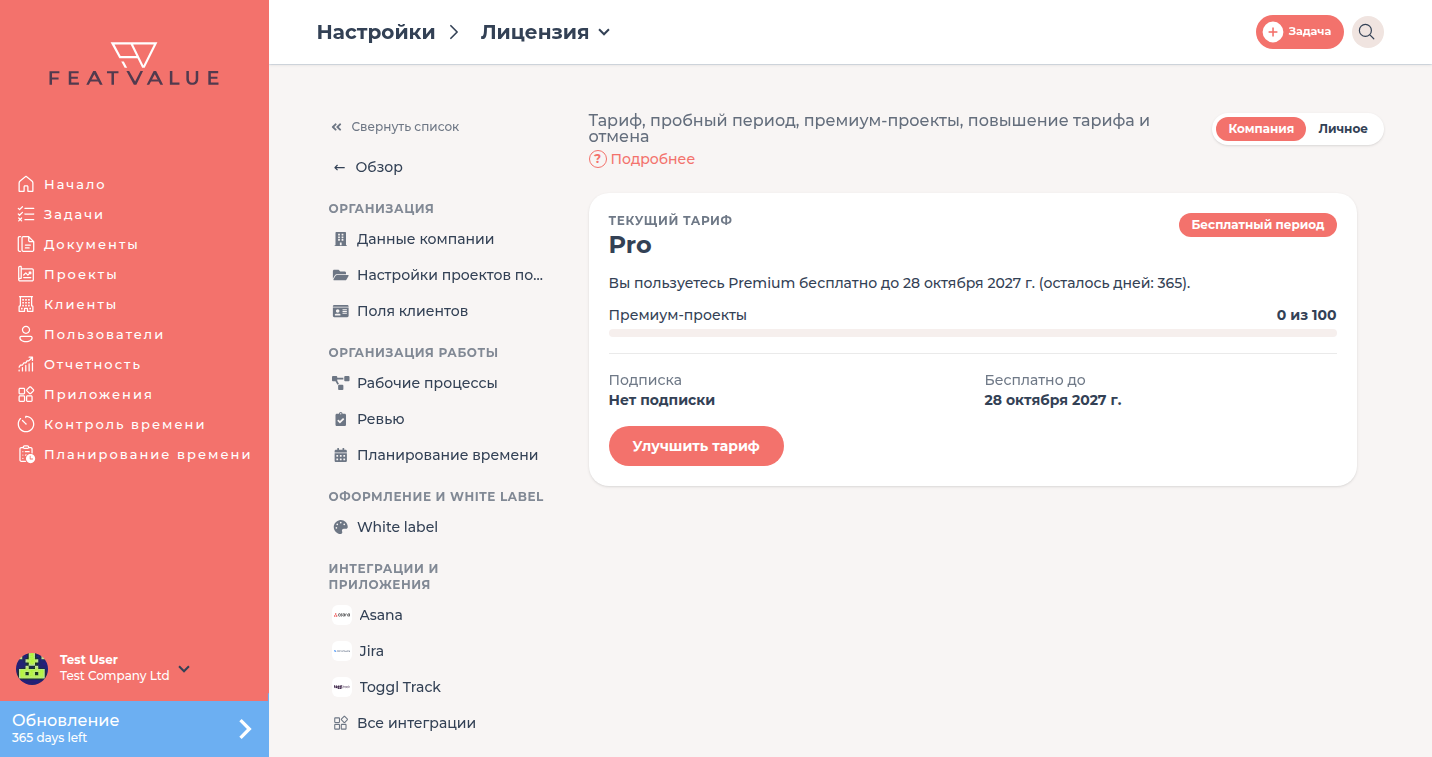This screenshot has width=1432, height=757.
Task: Click the Asana integration logo
Action: [x=341, y=615]
